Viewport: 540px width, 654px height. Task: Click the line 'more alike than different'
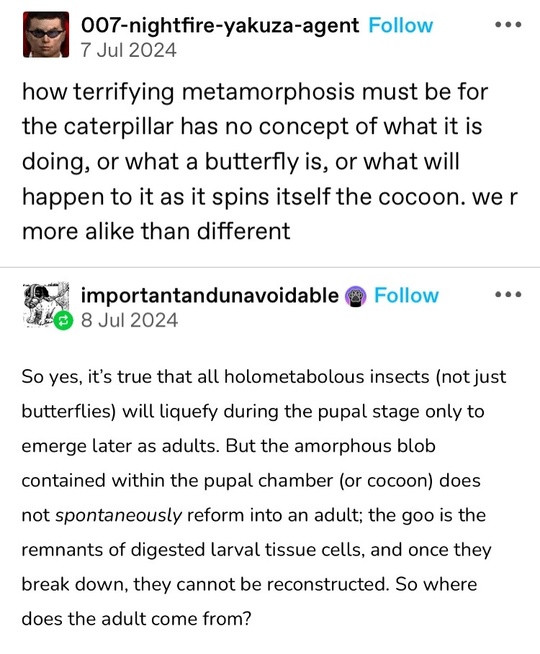(156, 231)
